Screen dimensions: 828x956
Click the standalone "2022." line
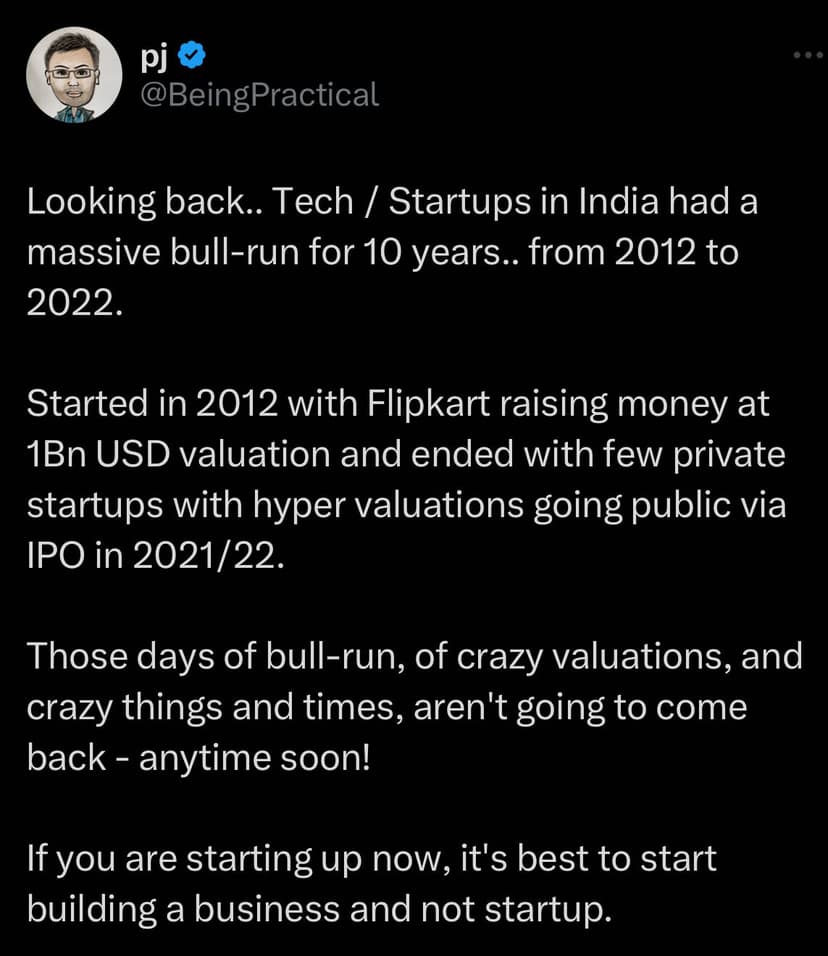point(75,303)
